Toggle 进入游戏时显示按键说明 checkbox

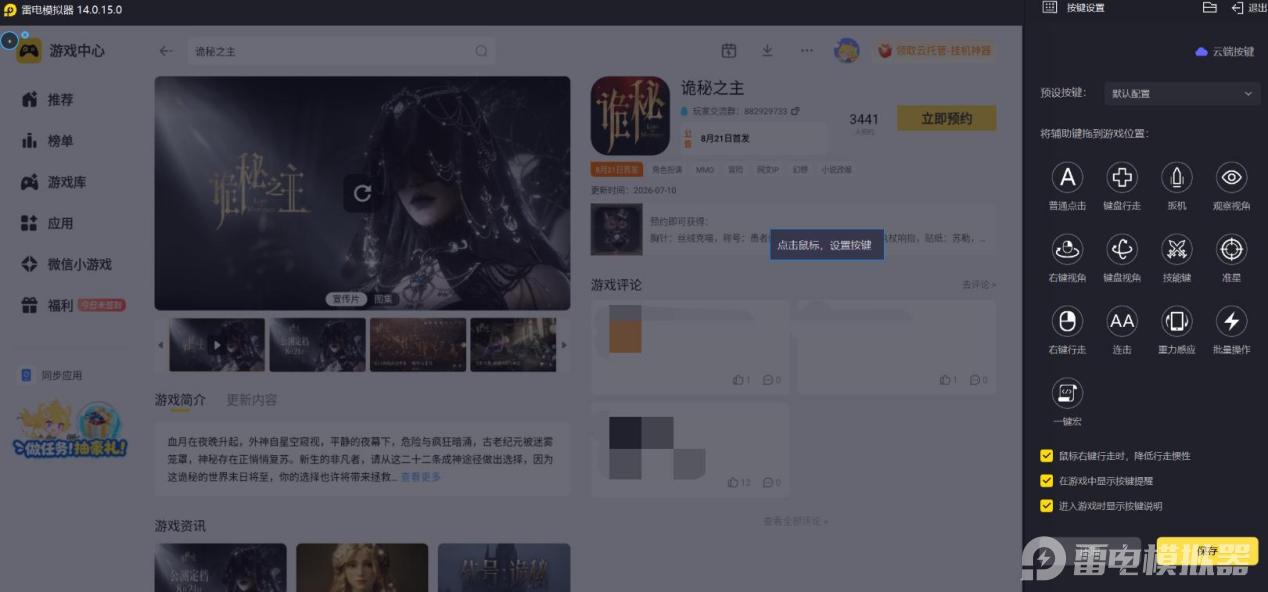coord(1047,506)
